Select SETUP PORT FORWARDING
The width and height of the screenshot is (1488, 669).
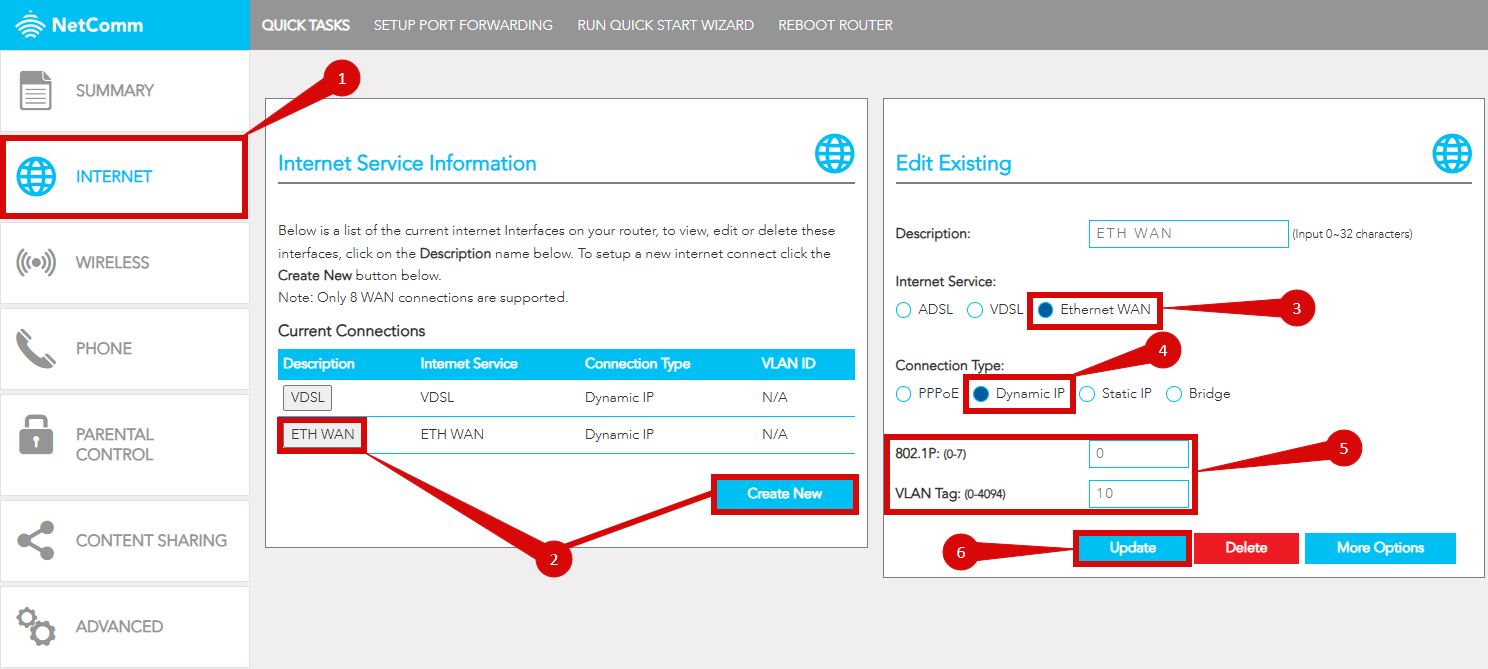pos(463,25)
